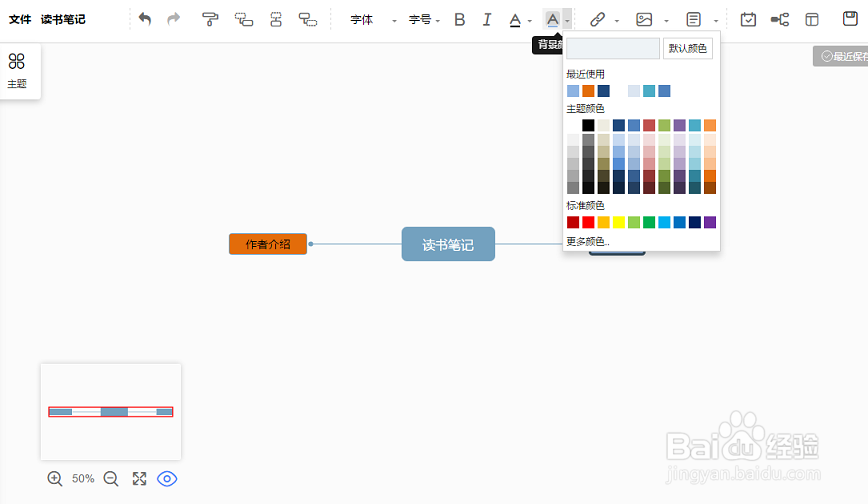Zoom in on the canvas
The width and height of the screenshot is (868, 504).
[x=54, y=479]
